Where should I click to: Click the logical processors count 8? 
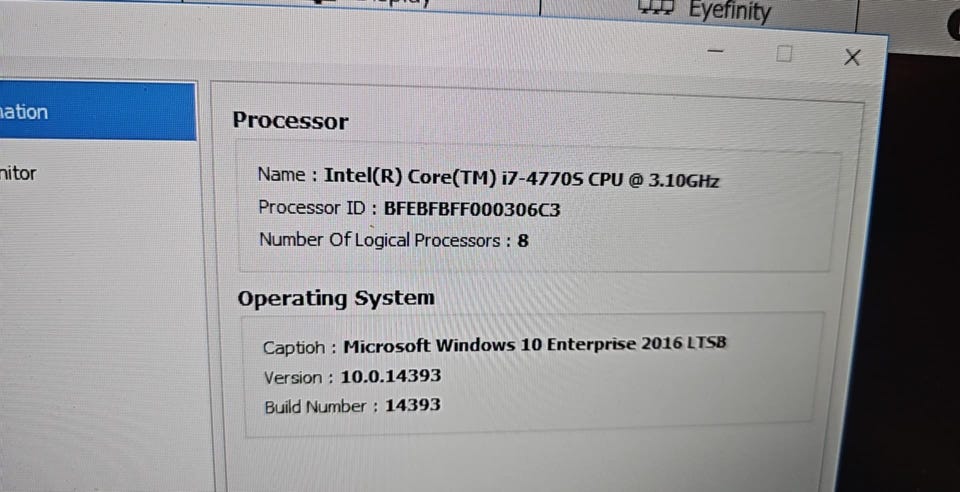tap(523, 241)
